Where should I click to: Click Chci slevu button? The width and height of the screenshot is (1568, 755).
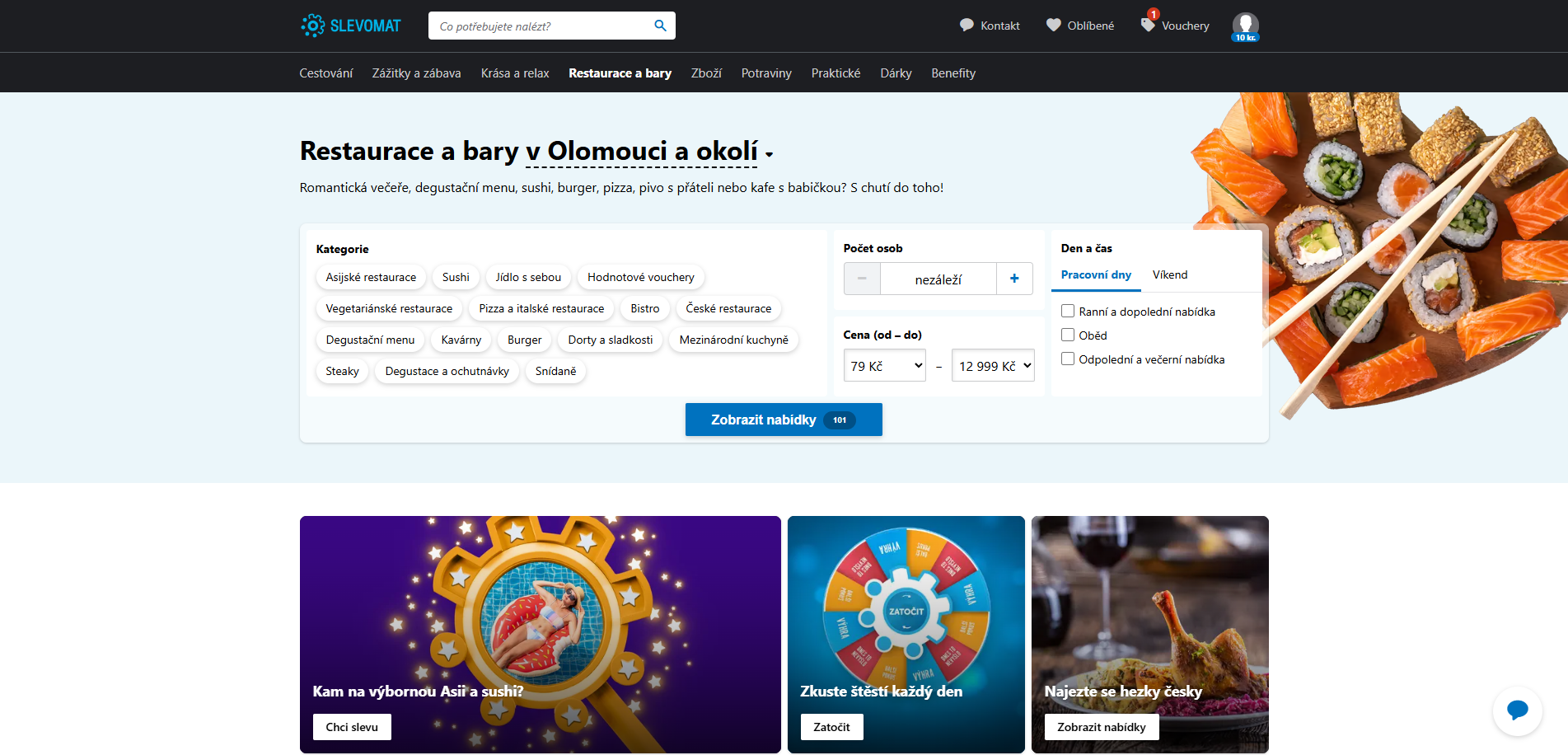point(352,727)
